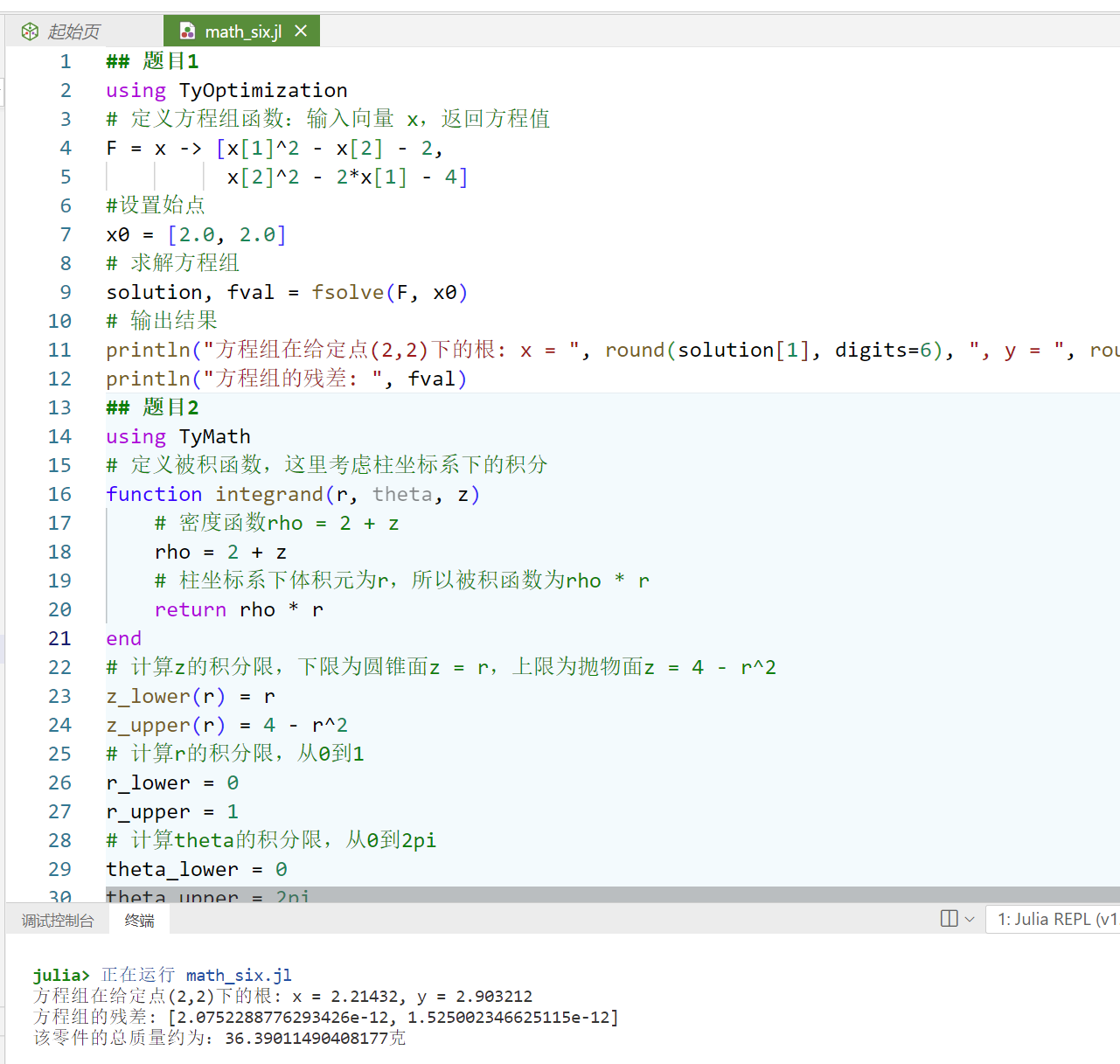Image resolution: width=1120 pixels, height=1064 pixels.
Task: Open the Julia REPL terminal selector dropdown
Action: [x=1053, y=919]
